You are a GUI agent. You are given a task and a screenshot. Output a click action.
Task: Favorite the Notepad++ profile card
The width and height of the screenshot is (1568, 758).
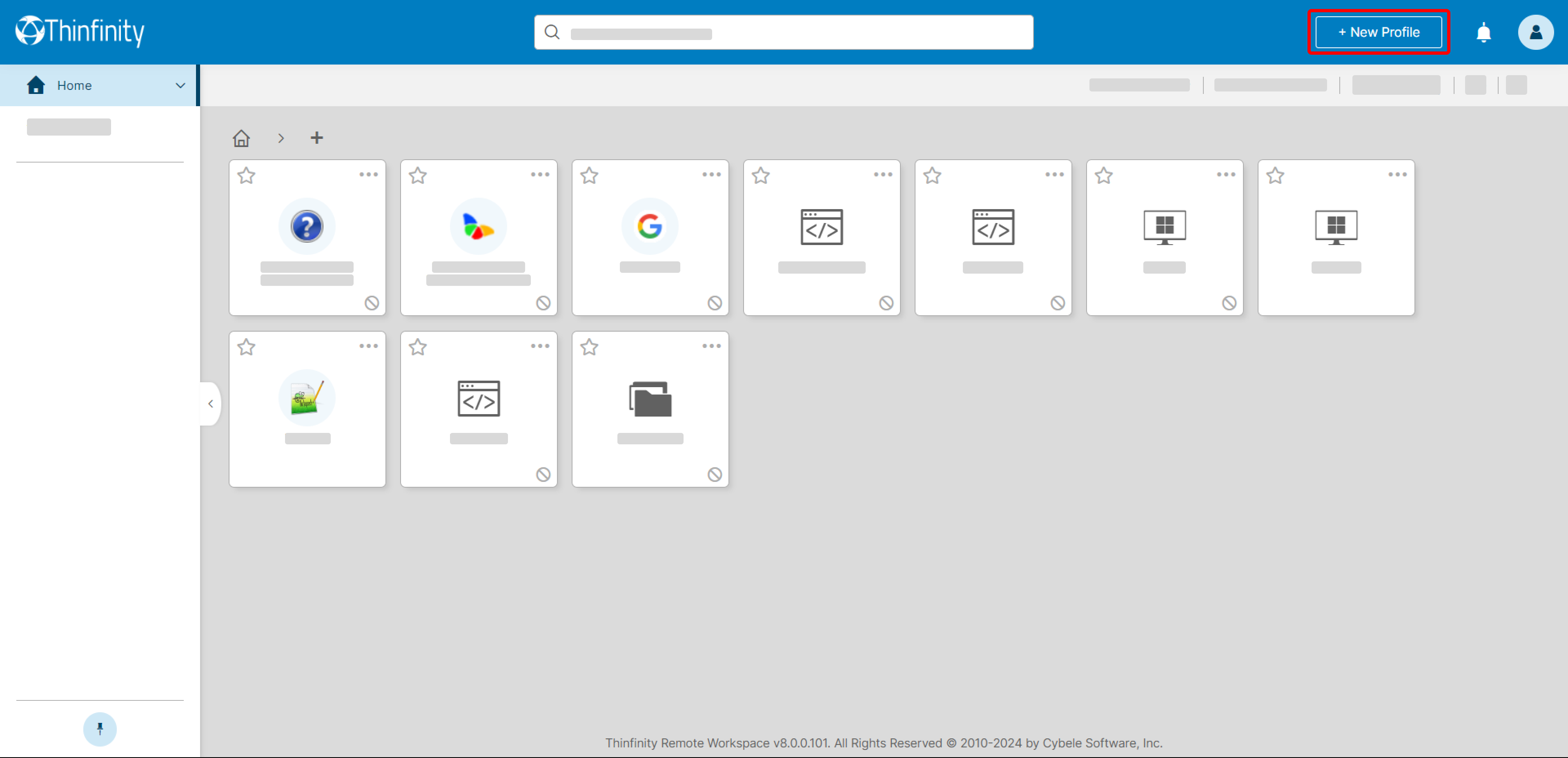tap(246, 348)
